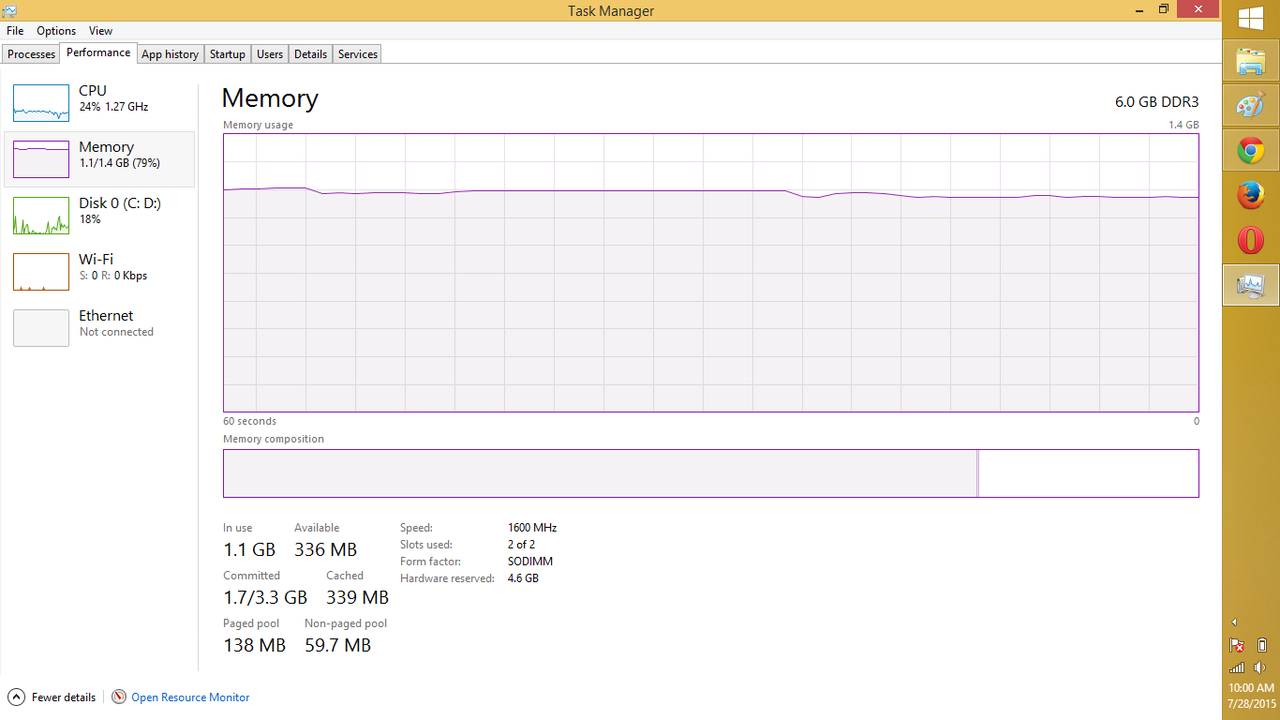The height and width of the screenshot is (720, 1280).
Task: Click the Non-paged pool 59.7 MB value
Action: click(x=338, y=645)
